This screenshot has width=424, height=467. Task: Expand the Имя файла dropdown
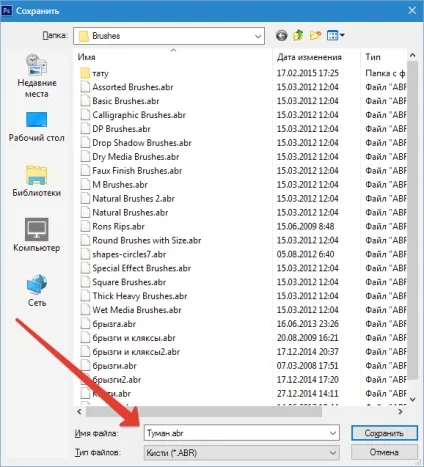(333, 433)
